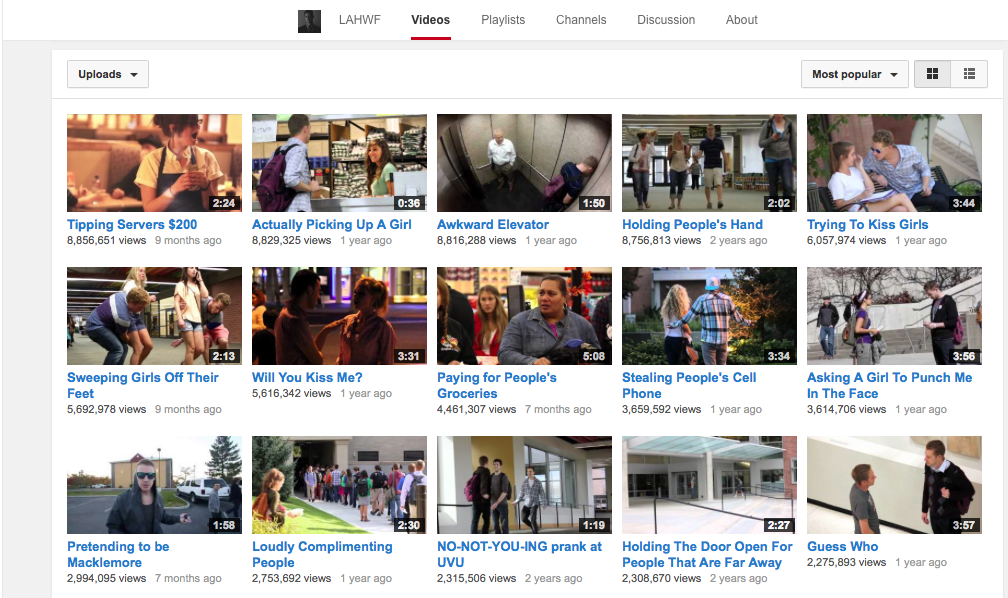The image size is (1008, 598).
Task: Click Asking A Girl To Punch Me thumbnail
Action: [x=894, y=316]
